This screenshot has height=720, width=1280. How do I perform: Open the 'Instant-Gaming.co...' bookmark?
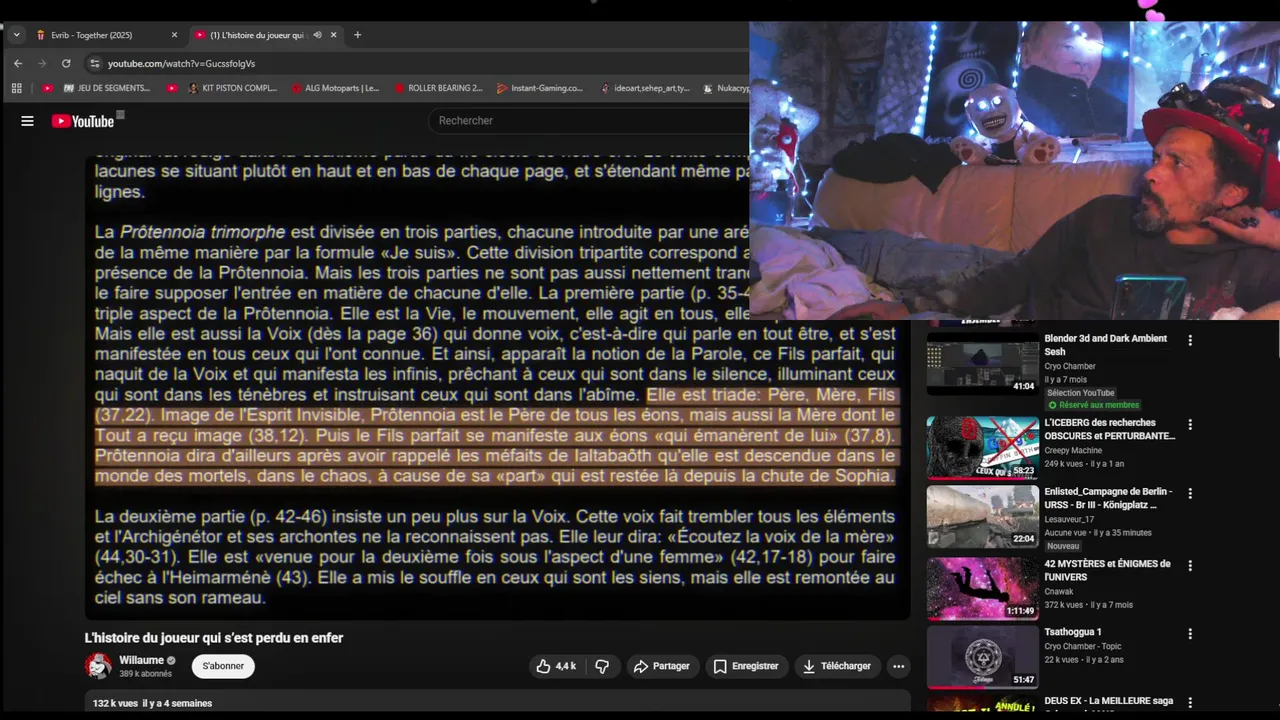click(x=540, y=88)
